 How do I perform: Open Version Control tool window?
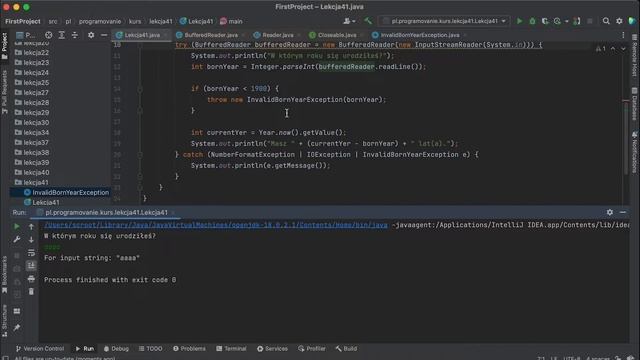40,349
